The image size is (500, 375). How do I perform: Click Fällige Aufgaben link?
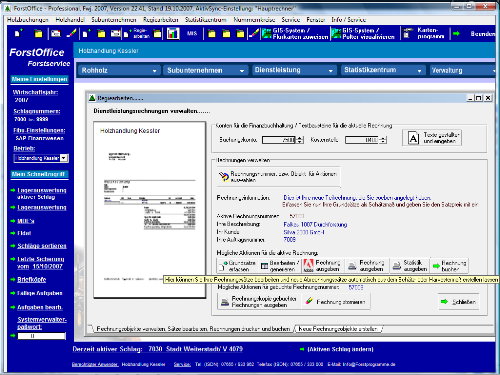coord(40,293)
